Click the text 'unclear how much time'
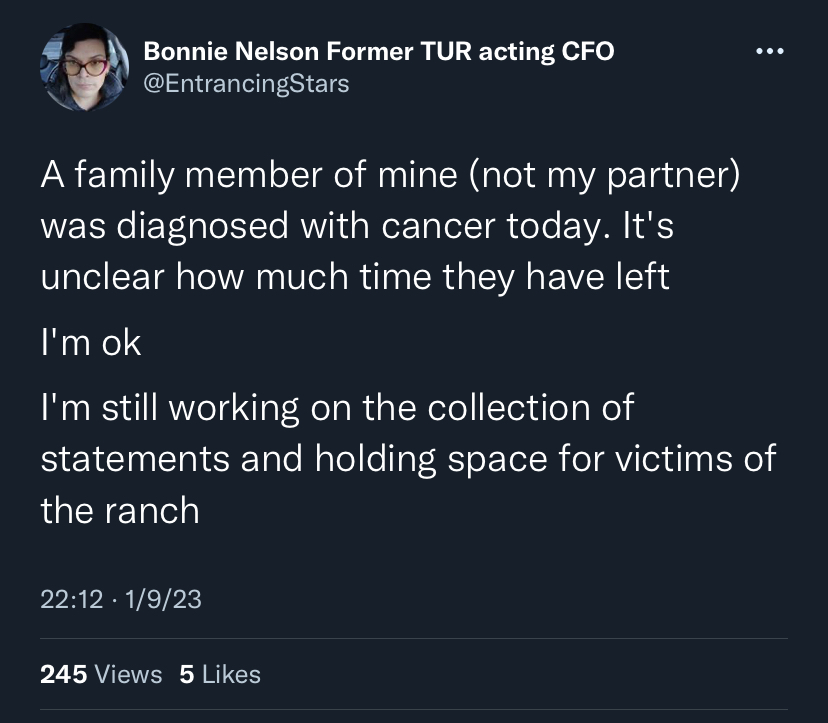The height and width of the screenshot is (723, 828). [x=236, y=276]
